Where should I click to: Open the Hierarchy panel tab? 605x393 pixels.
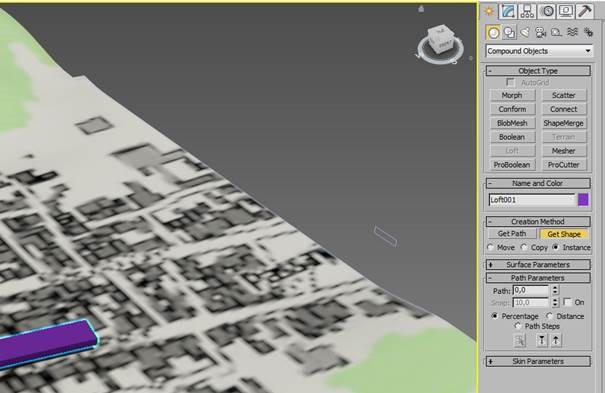[527, 11]
